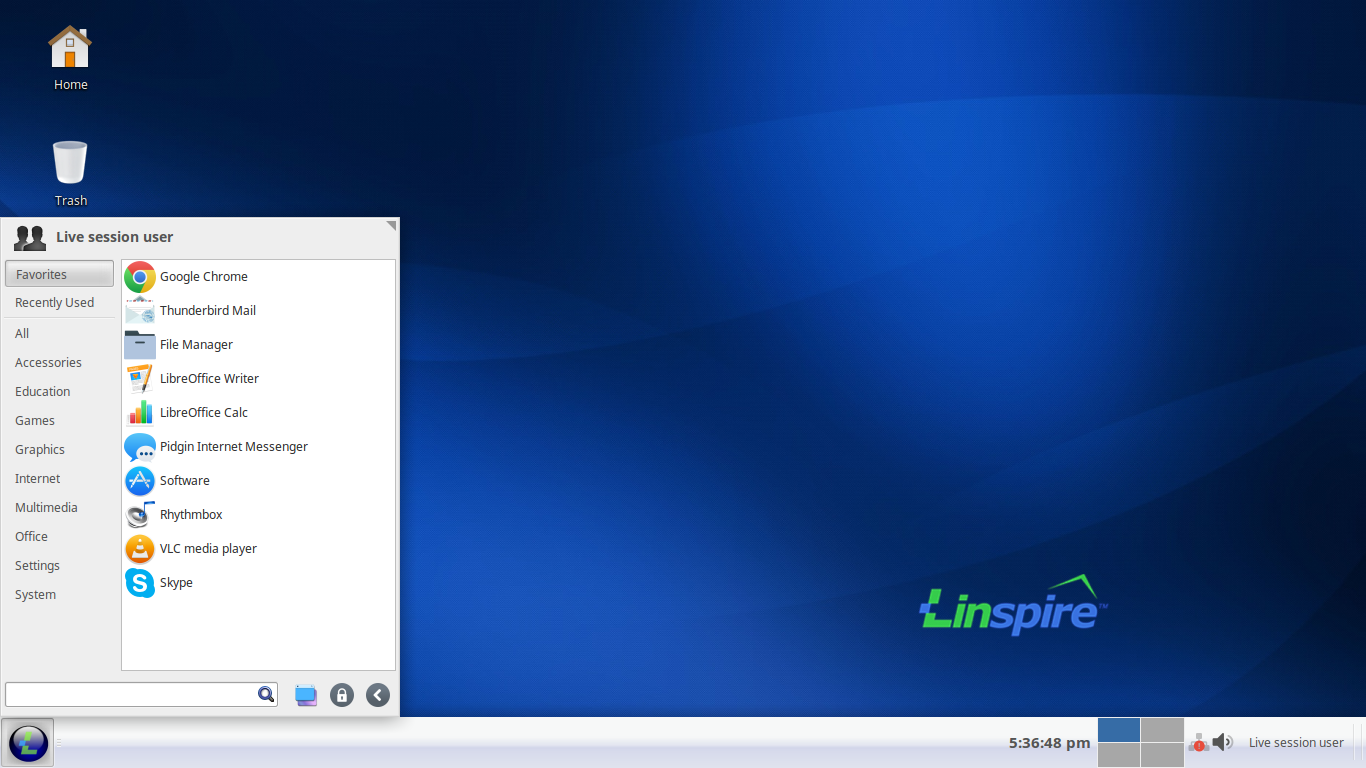Click Live session user name in menu header

click(x=114, y=237)
